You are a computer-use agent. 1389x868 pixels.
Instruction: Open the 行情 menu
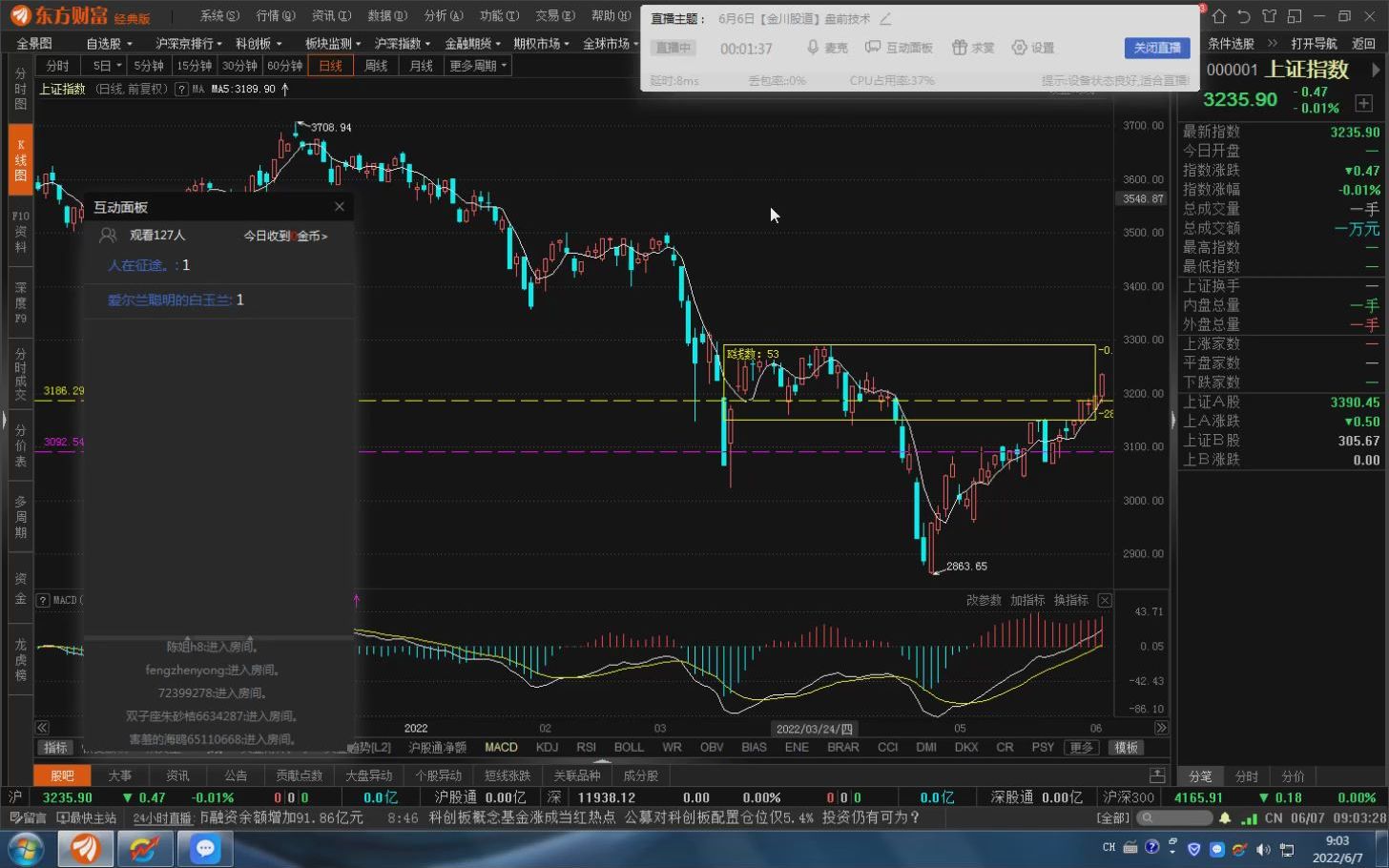pyautogui.click(x=275, y=15)
